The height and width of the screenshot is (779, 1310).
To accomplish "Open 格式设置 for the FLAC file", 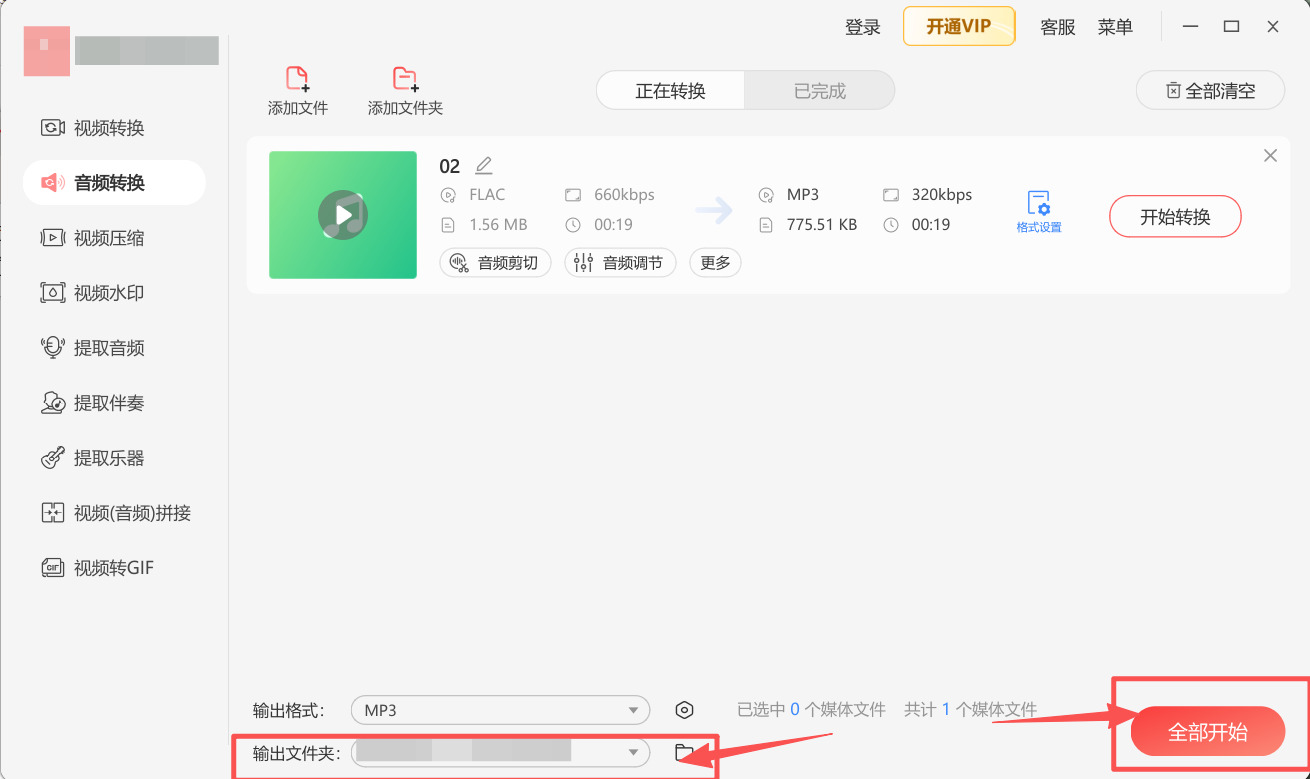I will (x=1039, y=208).
